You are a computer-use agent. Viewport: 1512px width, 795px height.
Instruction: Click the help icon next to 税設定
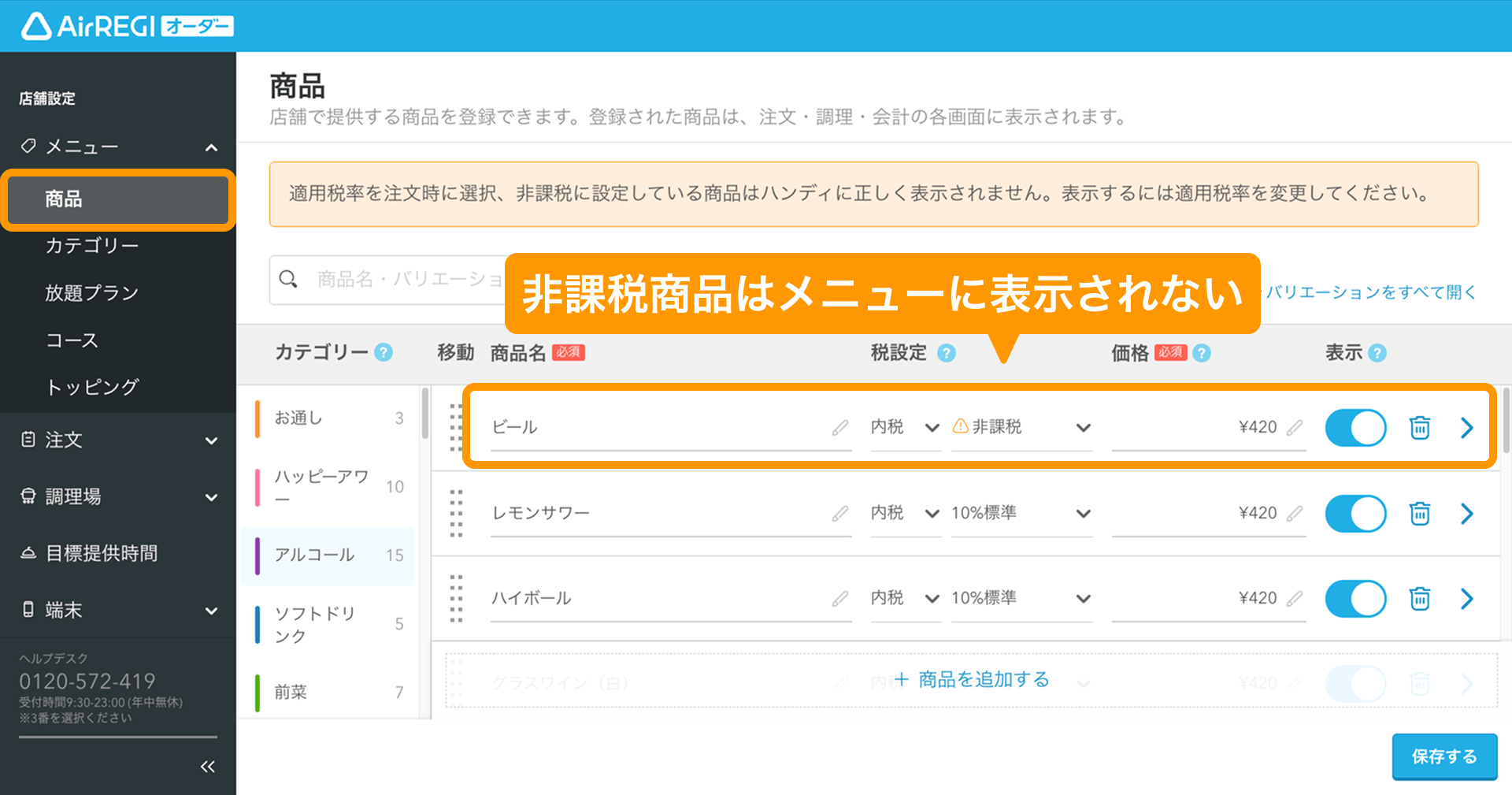point(947,353)
